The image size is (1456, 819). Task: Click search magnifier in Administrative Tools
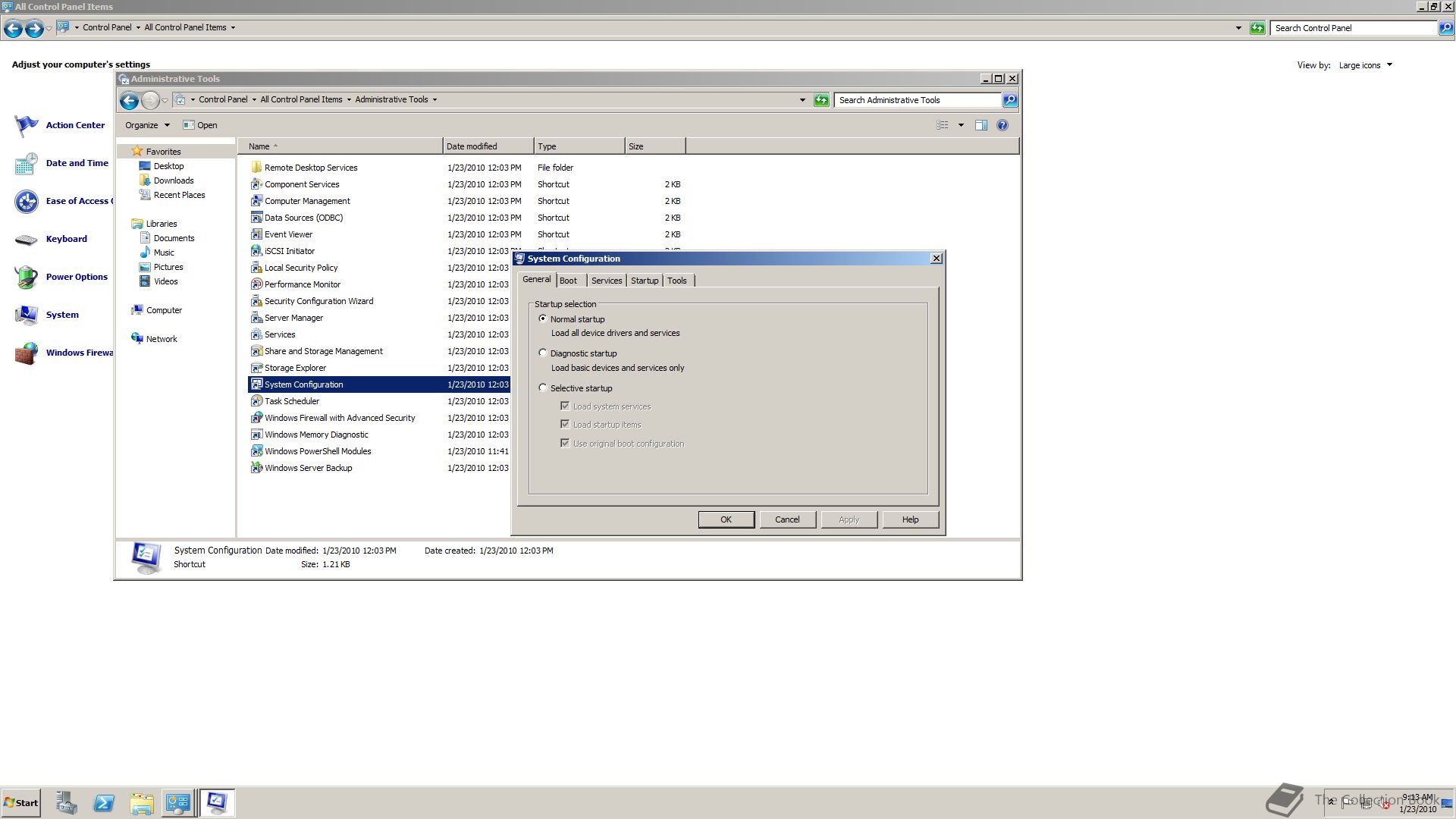1010,100
